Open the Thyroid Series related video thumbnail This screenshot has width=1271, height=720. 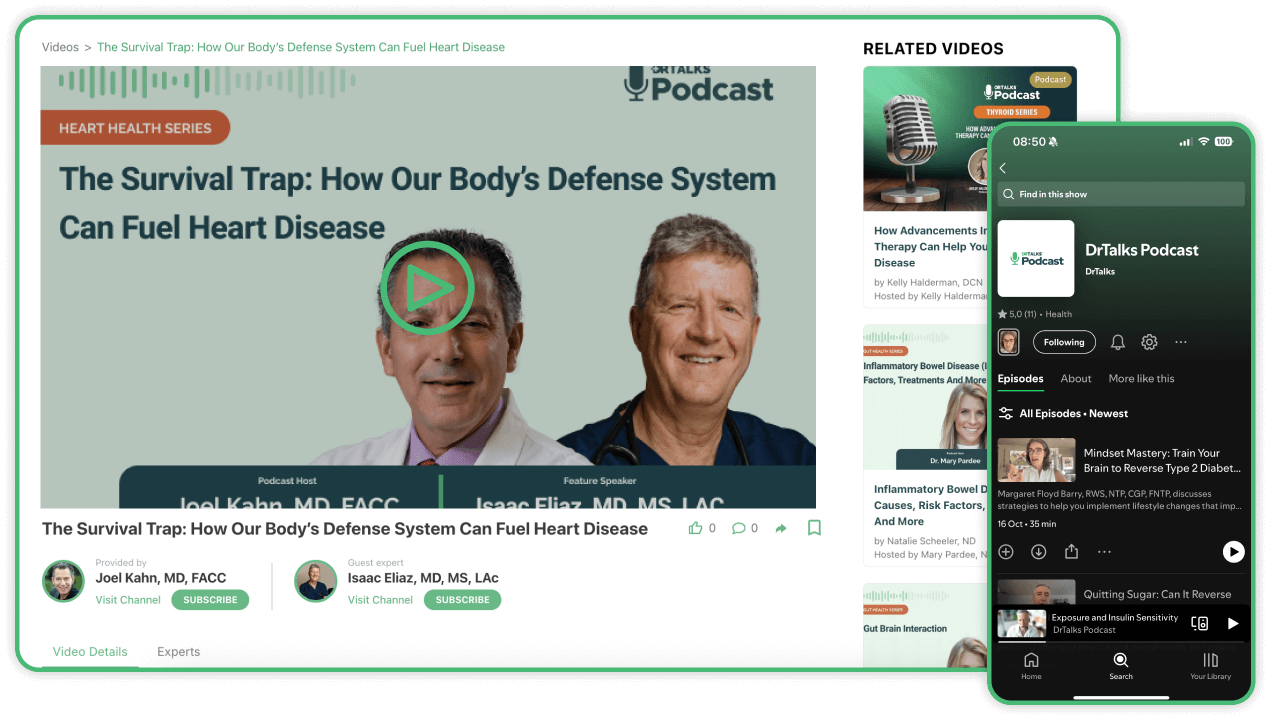pyautogui.click(x=925, y=139)
